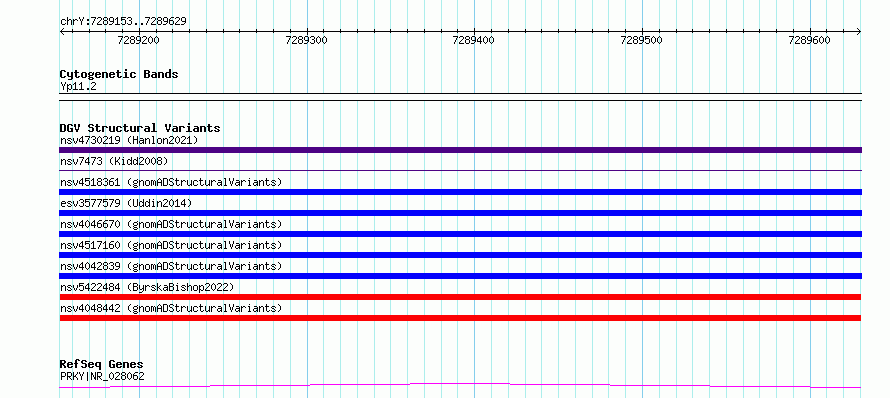This screenshot has width=890, height=398.
Task: Click ruler position 7289600
Action: (x=809, y=40)
